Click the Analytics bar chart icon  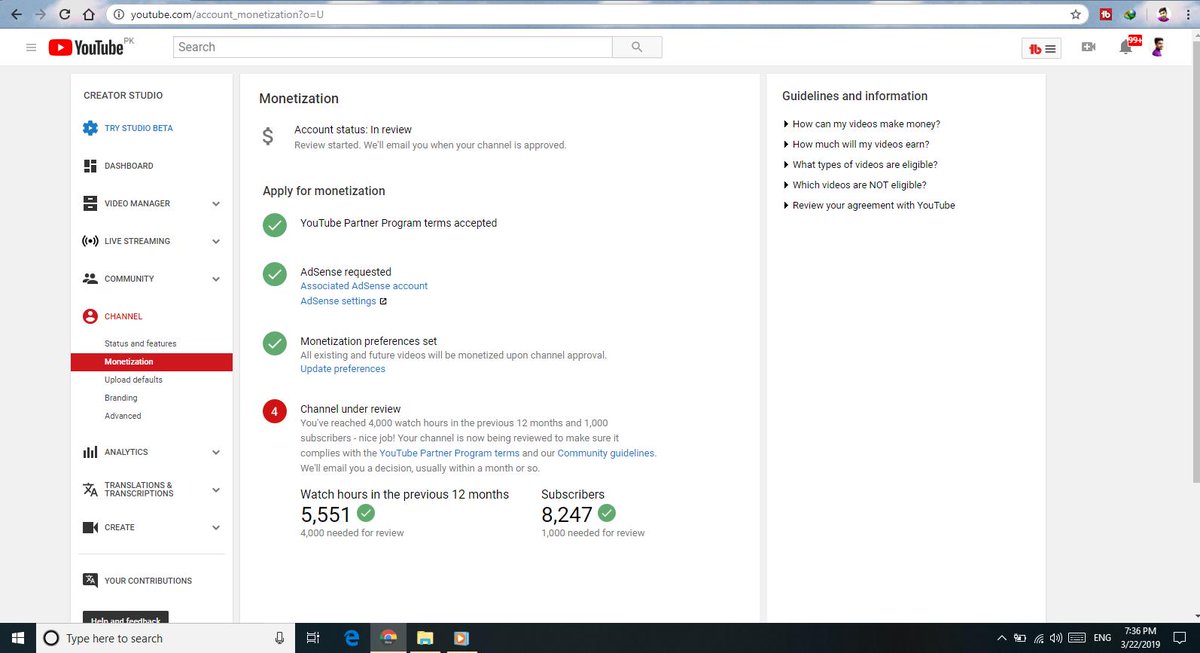(90, 452)
